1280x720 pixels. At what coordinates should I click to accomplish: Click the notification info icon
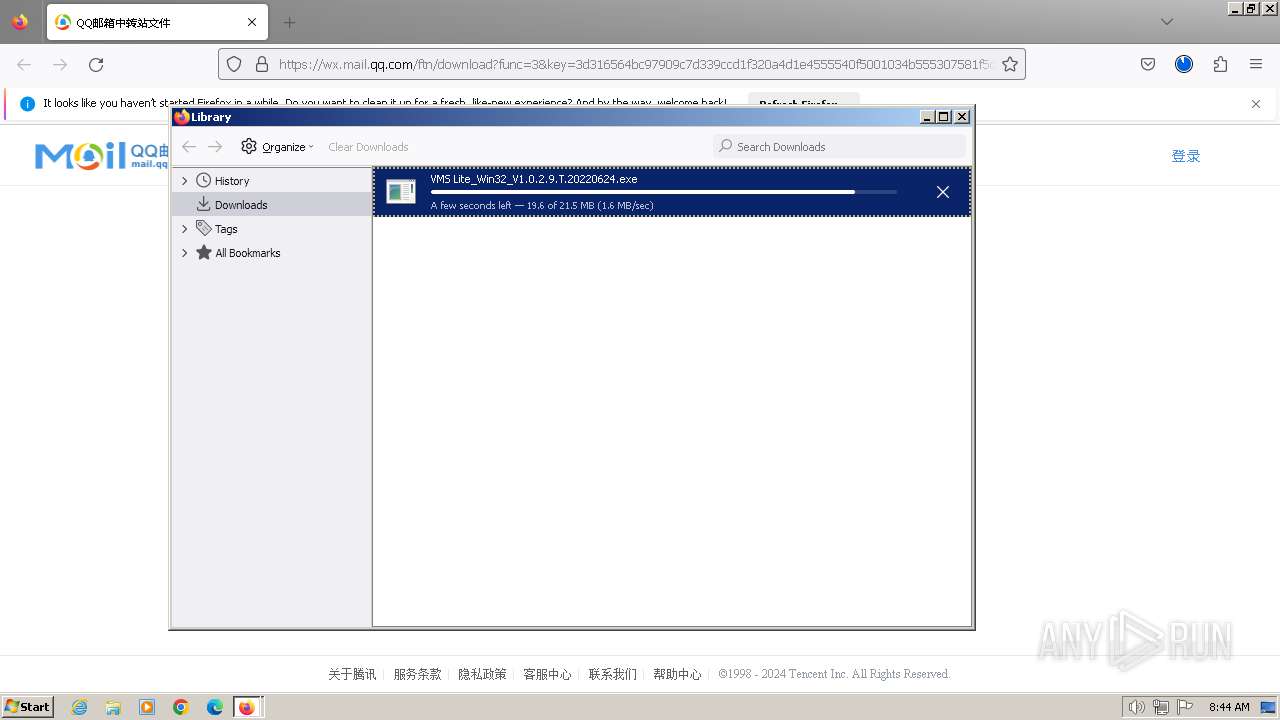coord(27,103)
